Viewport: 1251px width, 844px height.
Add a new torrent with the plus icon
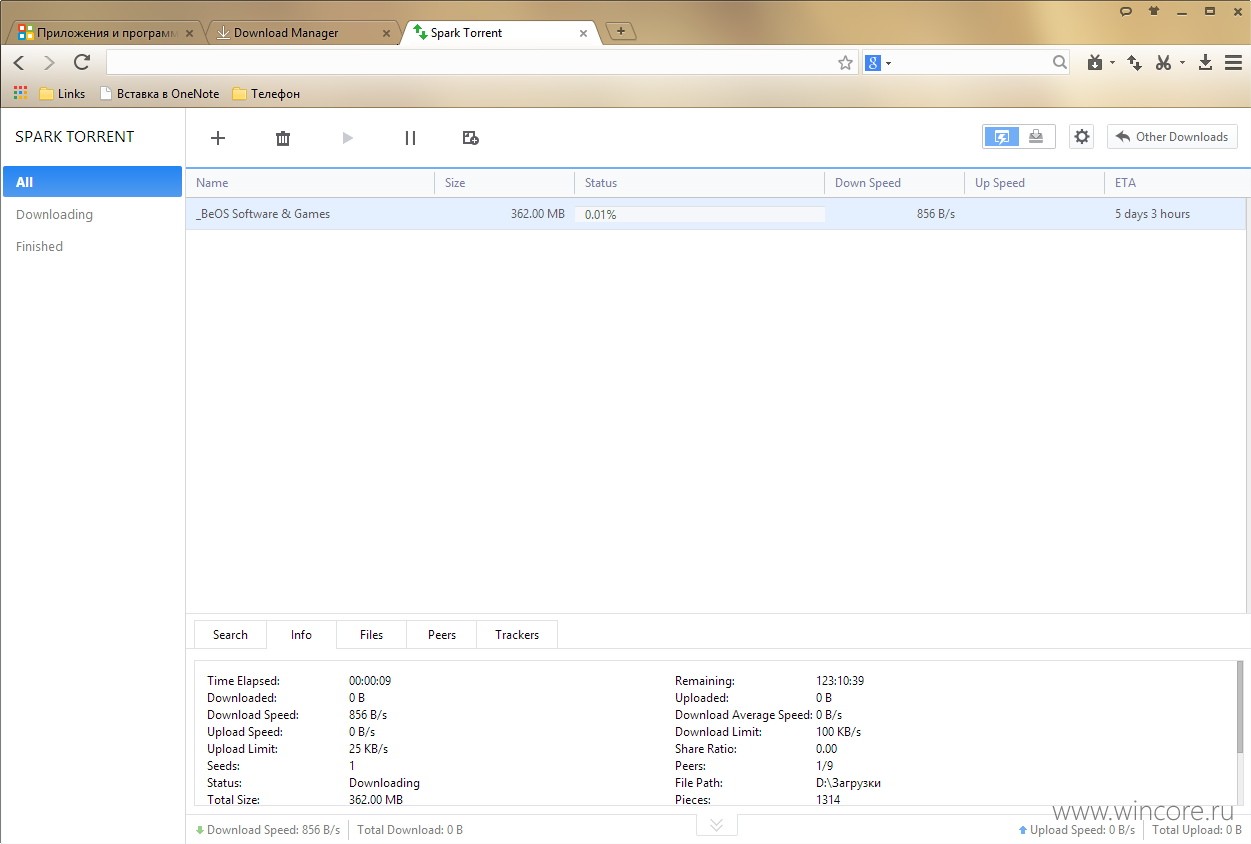click(x=218, y=138)
